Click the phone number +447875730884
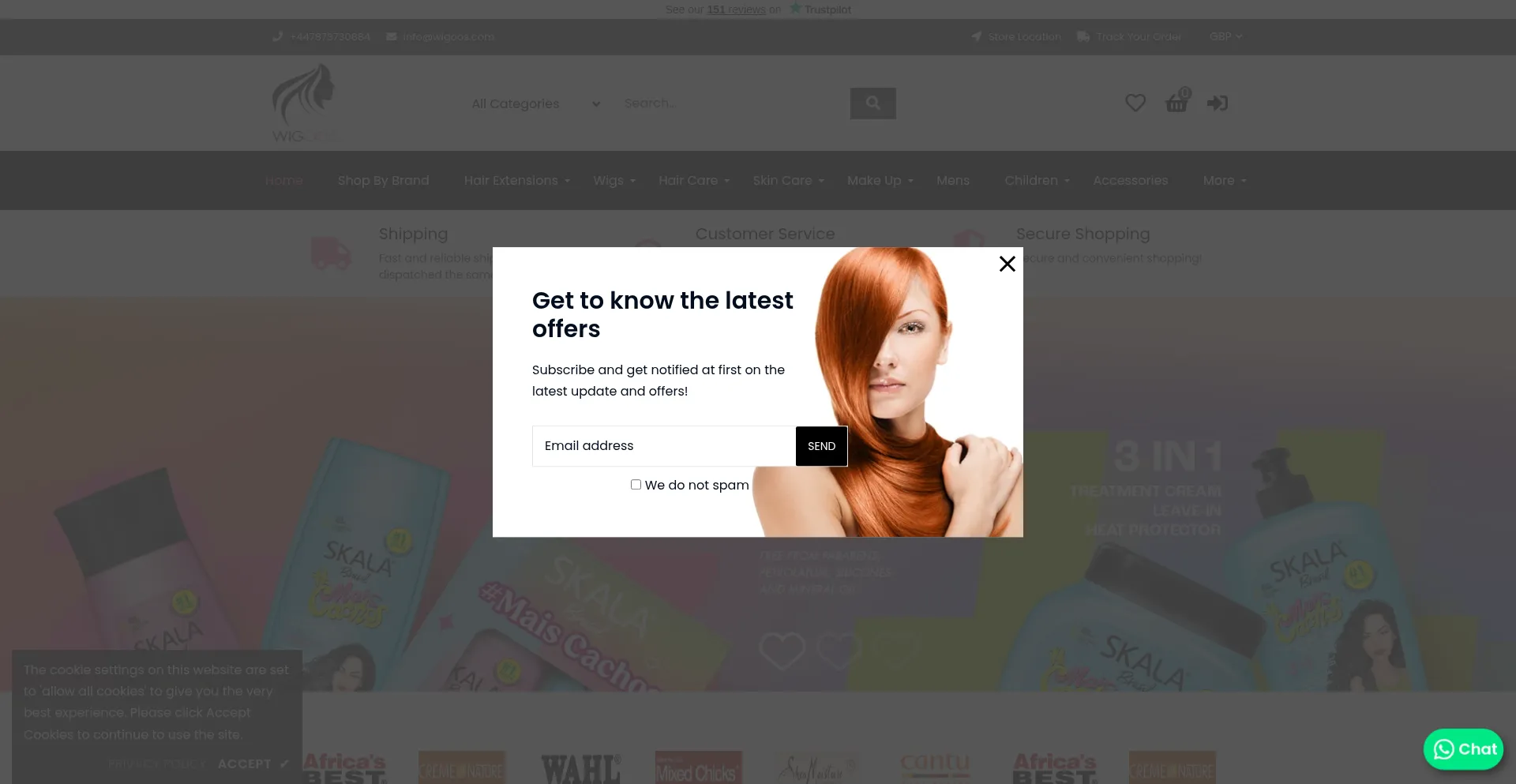The width and height of the screenshot is (1516, 784). tap(330, 36)
